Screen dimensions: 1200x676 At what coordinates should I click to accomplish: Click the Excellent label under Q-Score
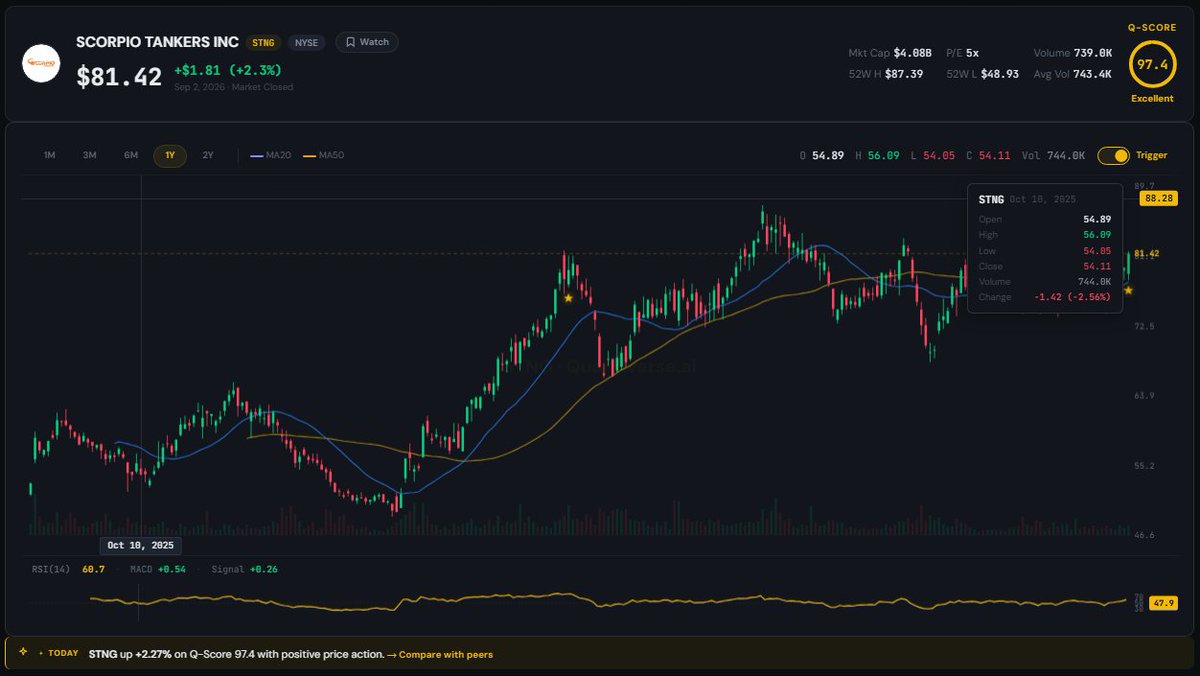1152,99
